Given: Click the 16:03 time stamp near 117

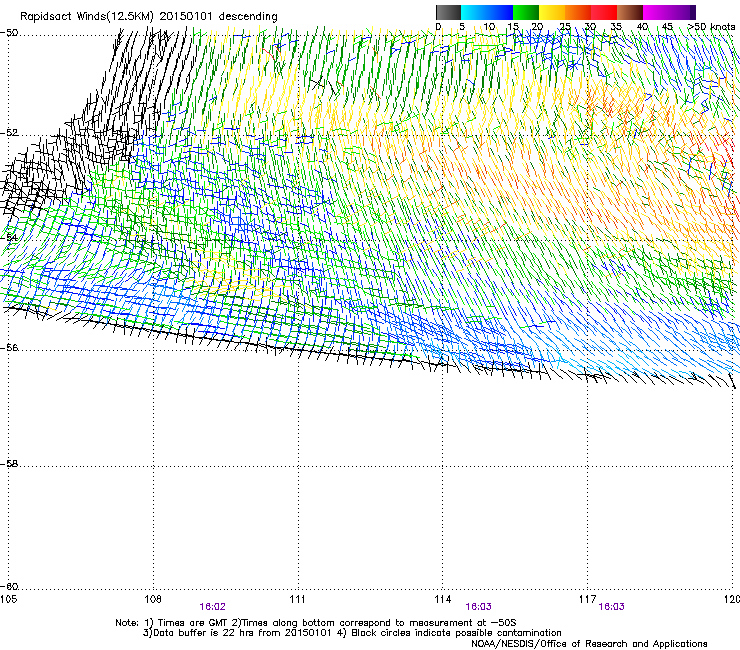Looking at the screenshot, I should coord(611,607).
